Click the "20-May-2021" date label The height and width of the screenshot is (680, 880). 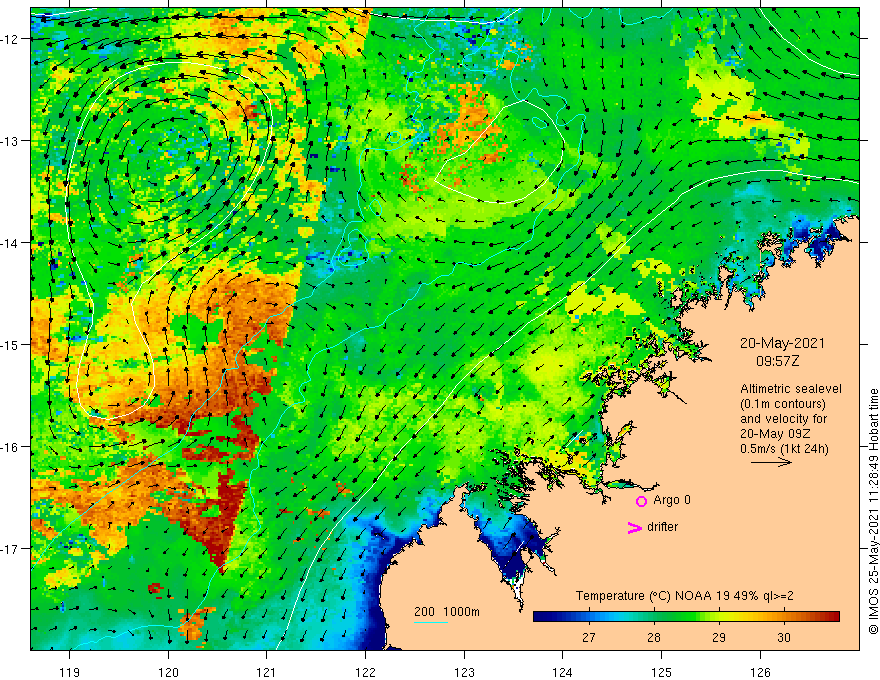coord(782,343)
